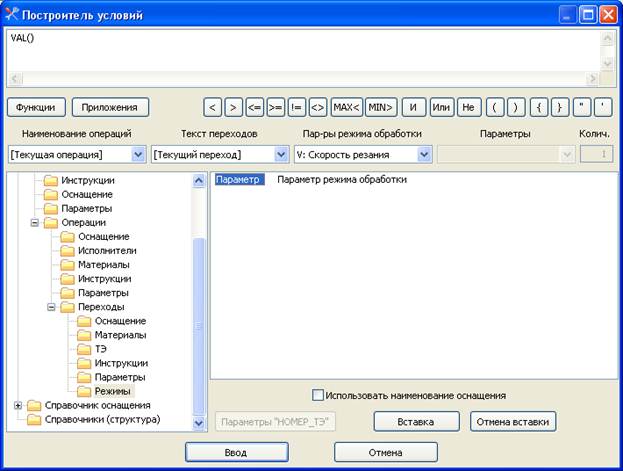623x471 pixels.
Task: Click the Отмена вставки button
Action: (x=513, y=422)
